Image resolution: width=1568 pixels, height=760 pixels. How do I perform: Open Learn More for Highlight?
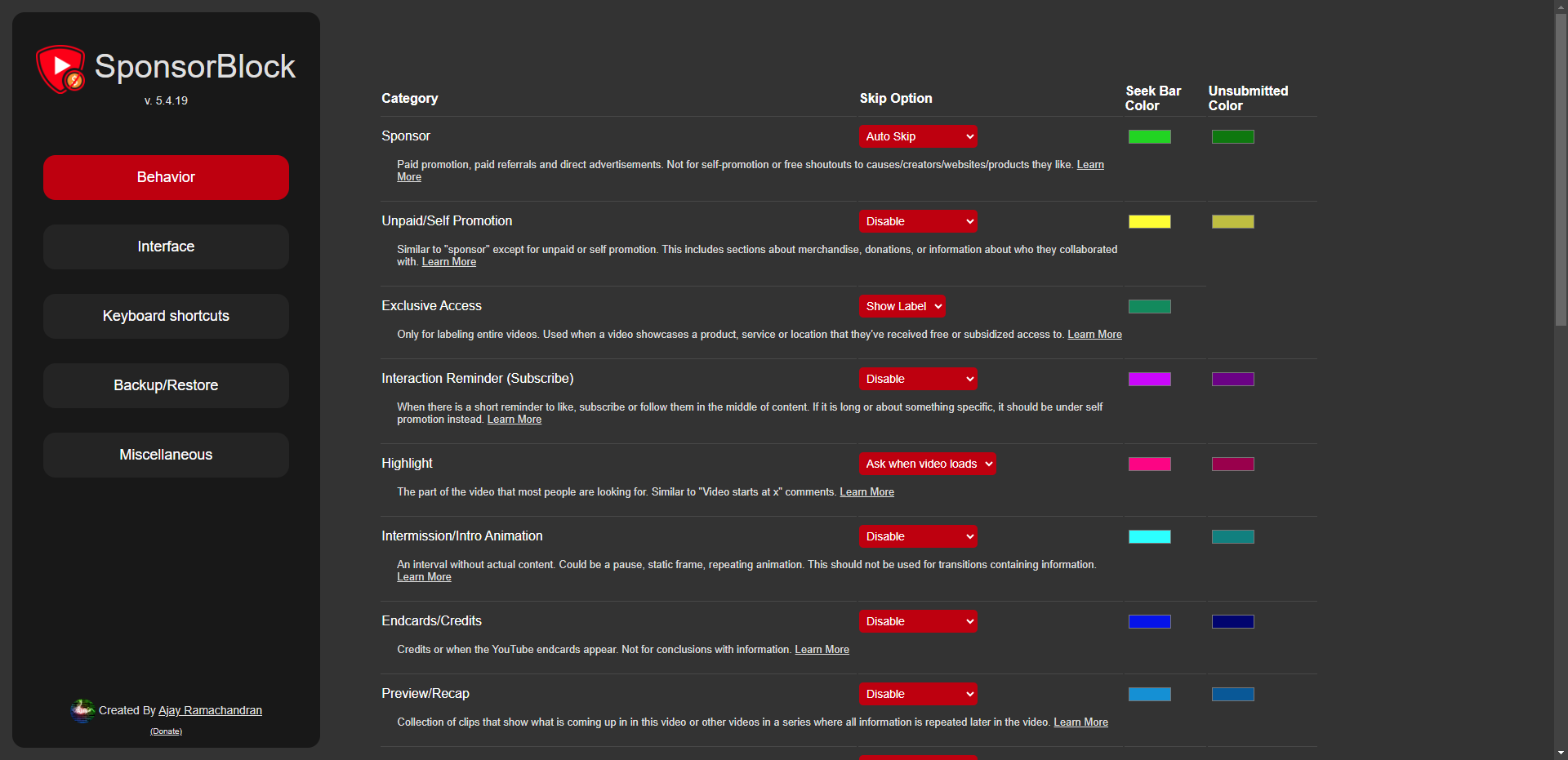click(866, 492)
